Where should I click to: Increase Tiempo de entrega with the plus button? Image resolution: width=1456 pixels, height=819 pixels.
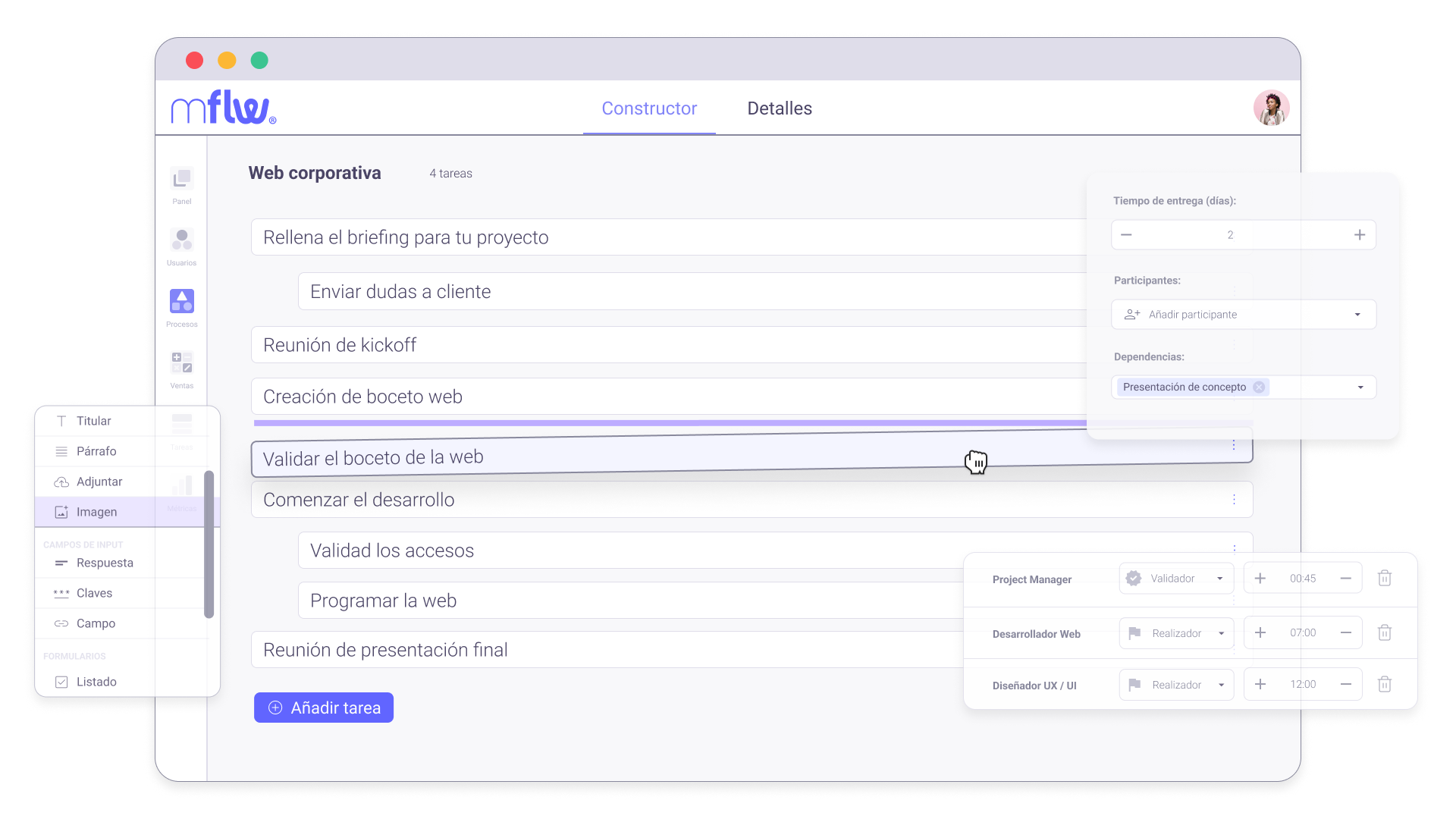pyautogui.click(x=1359, y=234)
